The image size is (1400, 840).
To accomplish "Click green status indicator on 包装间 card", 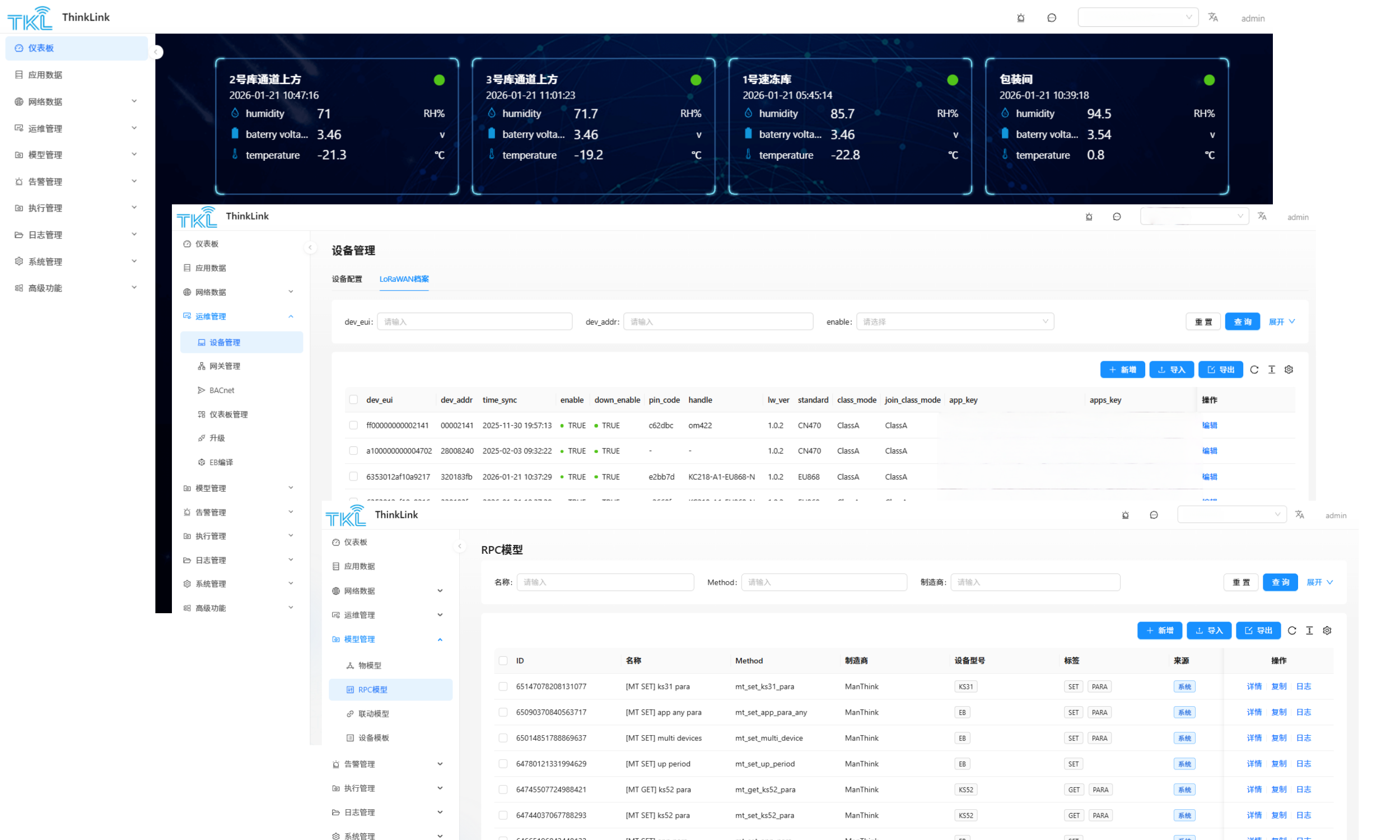I will [x=1208, y=80].
